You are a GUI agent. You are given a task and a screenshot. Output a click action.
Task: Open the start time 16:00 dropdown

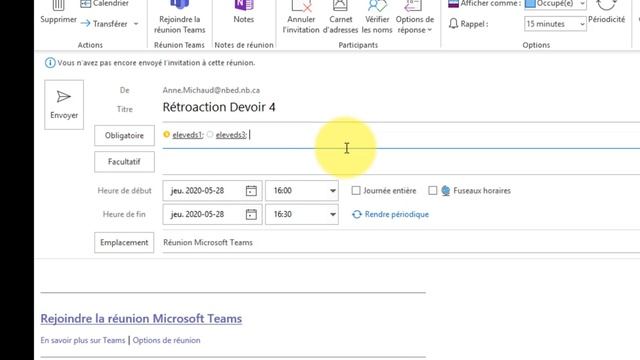(x=333, y=191)
